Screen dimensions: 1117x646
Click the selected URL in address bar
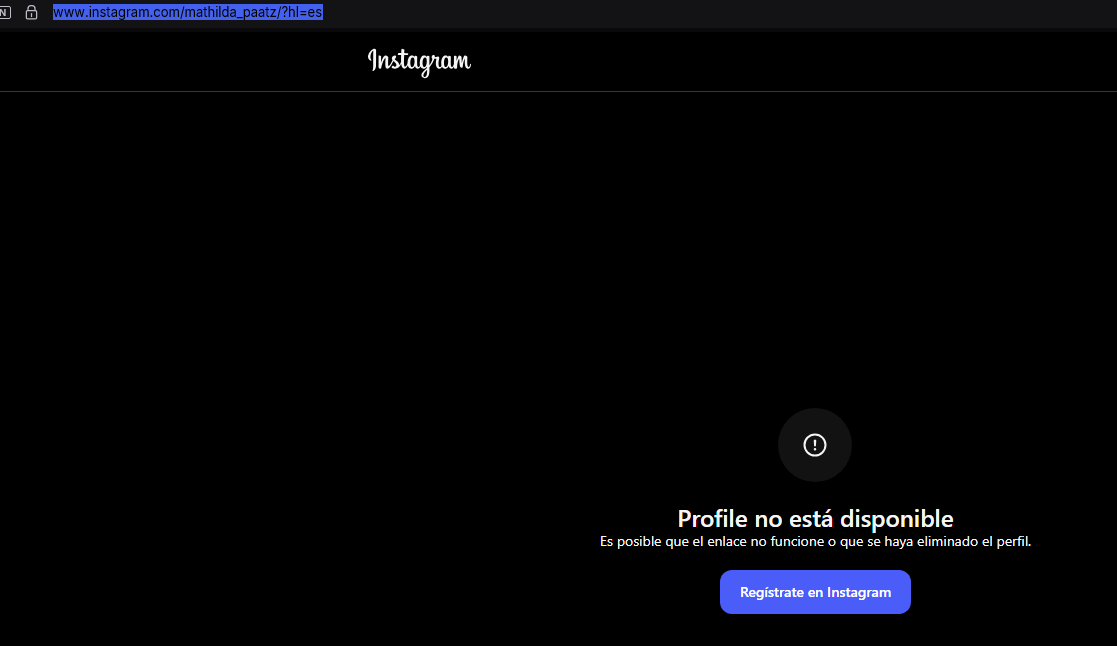coord(187,12)
